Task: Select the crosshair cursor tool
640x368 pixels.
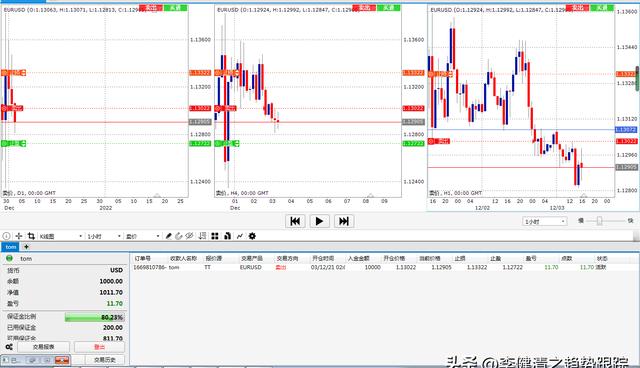Action: click(19, 236)
